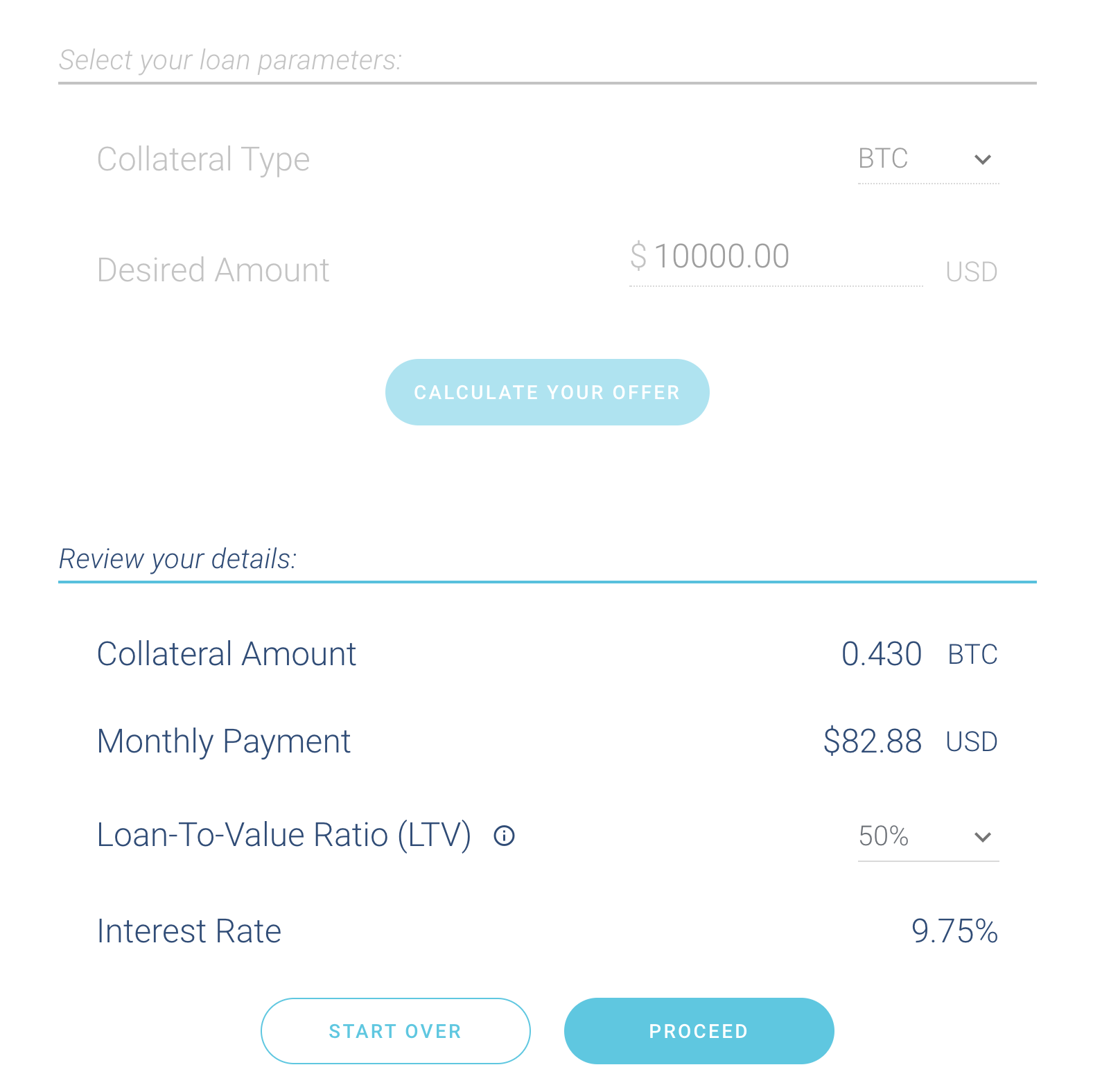Click the LTV dropdown chevron arrow

tap(982, 837)
